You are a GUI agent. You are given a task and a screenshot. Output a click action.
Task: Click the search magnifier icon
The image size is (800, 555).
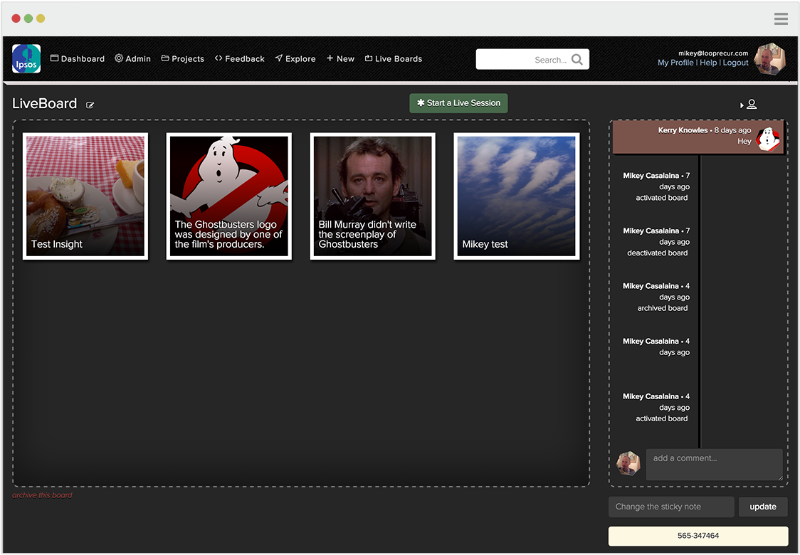click(577, 60)
